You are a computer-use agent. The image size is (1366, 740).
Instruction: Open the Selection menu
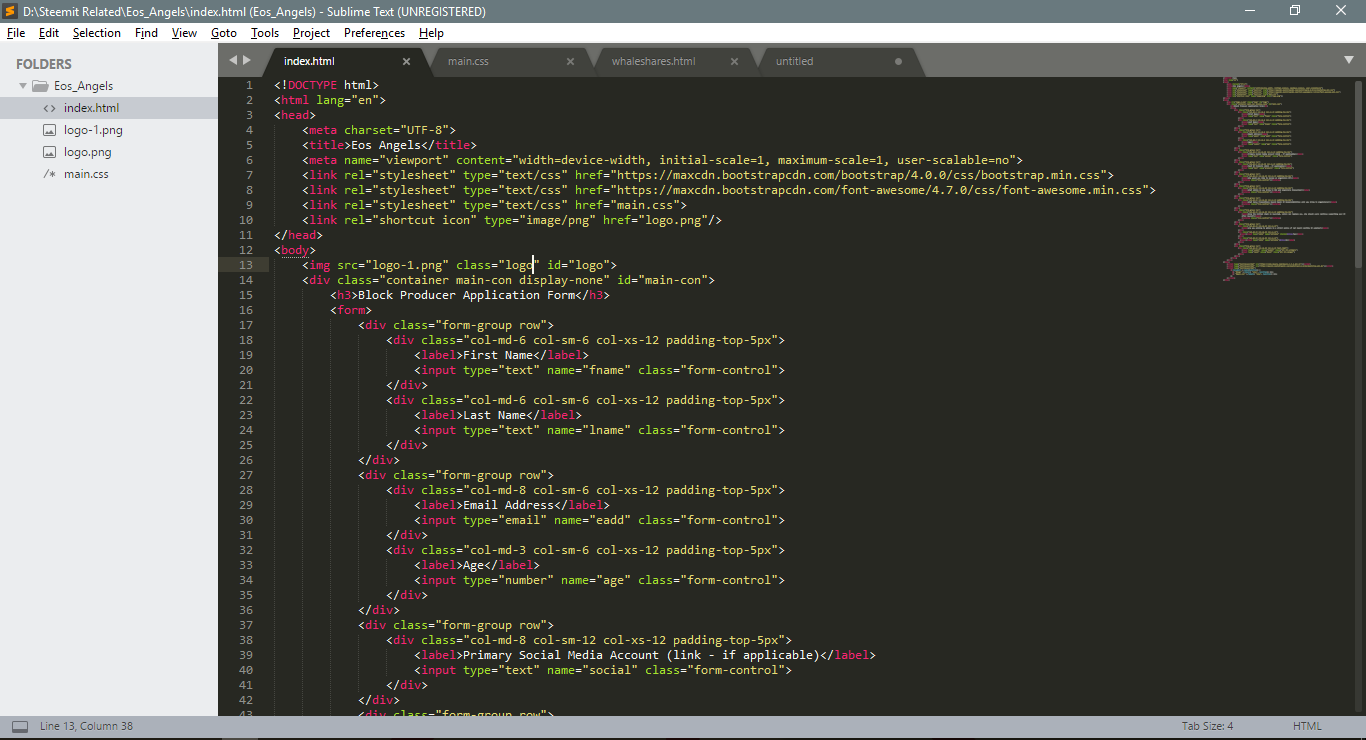[x=97, y=33]
